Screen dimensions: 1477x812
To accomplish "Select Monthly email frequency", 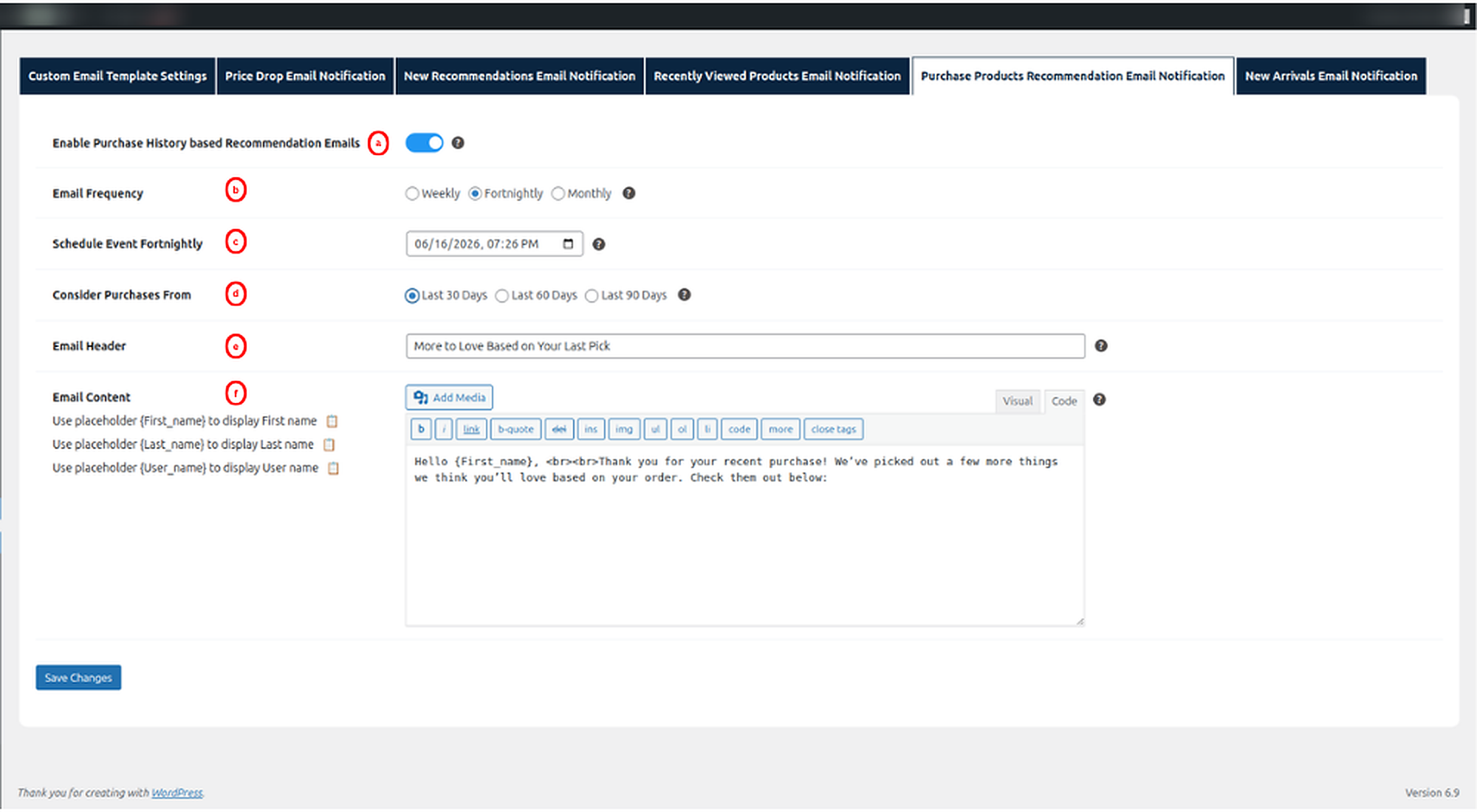I will point(558,193).
